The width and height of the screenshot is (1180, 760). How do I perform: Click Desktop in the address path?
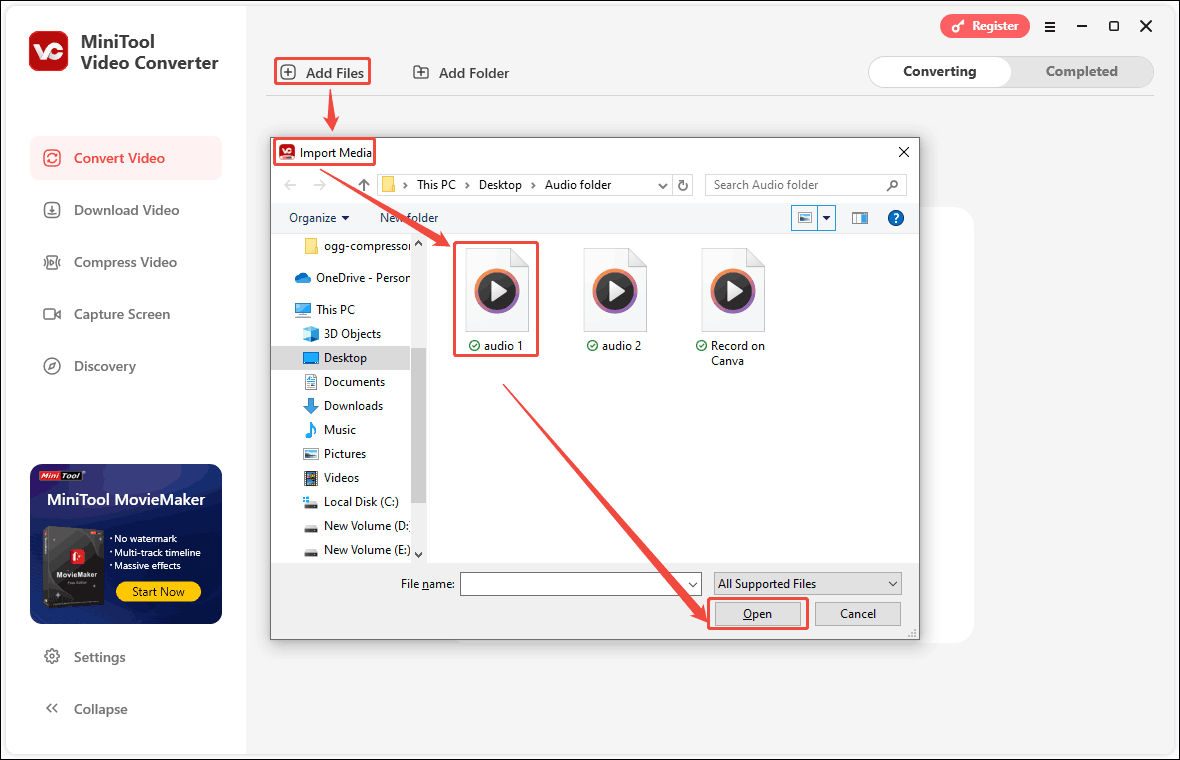(x=500, y=185)
